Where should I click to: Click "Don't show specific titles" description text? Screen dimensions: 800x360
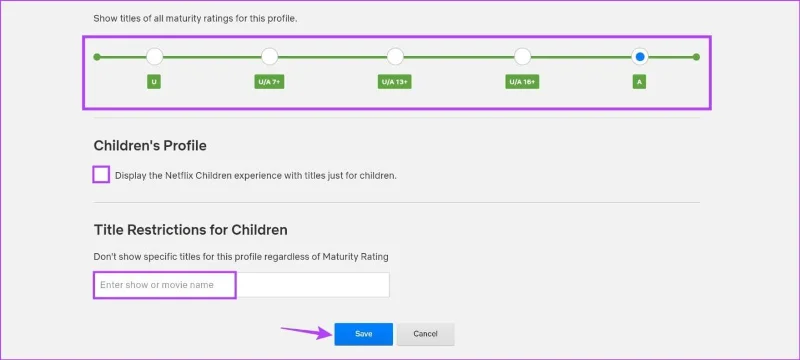[241, 257]
